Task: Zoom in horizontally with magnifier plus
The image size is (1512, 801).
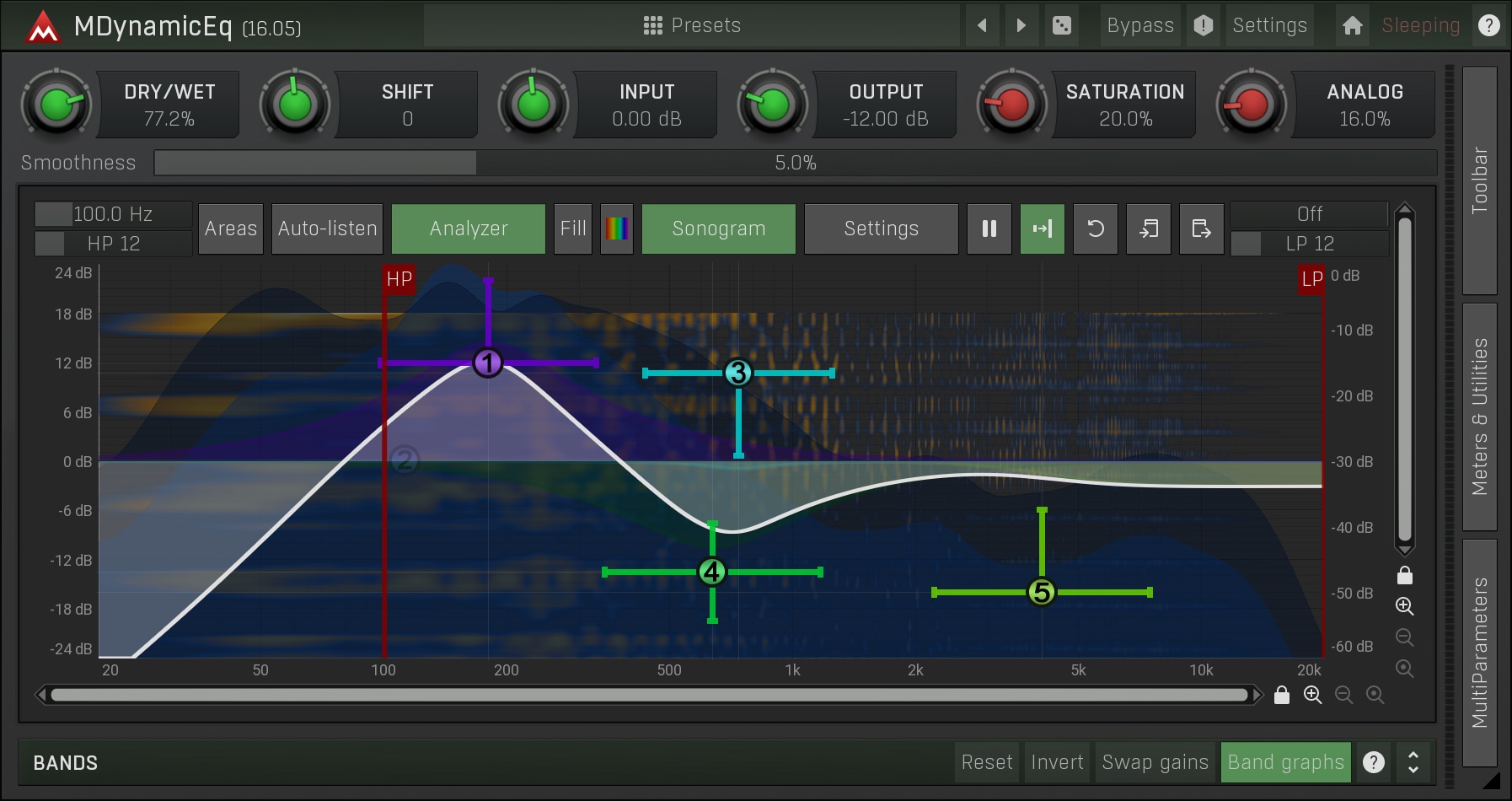Action: tap(1313, 695)
